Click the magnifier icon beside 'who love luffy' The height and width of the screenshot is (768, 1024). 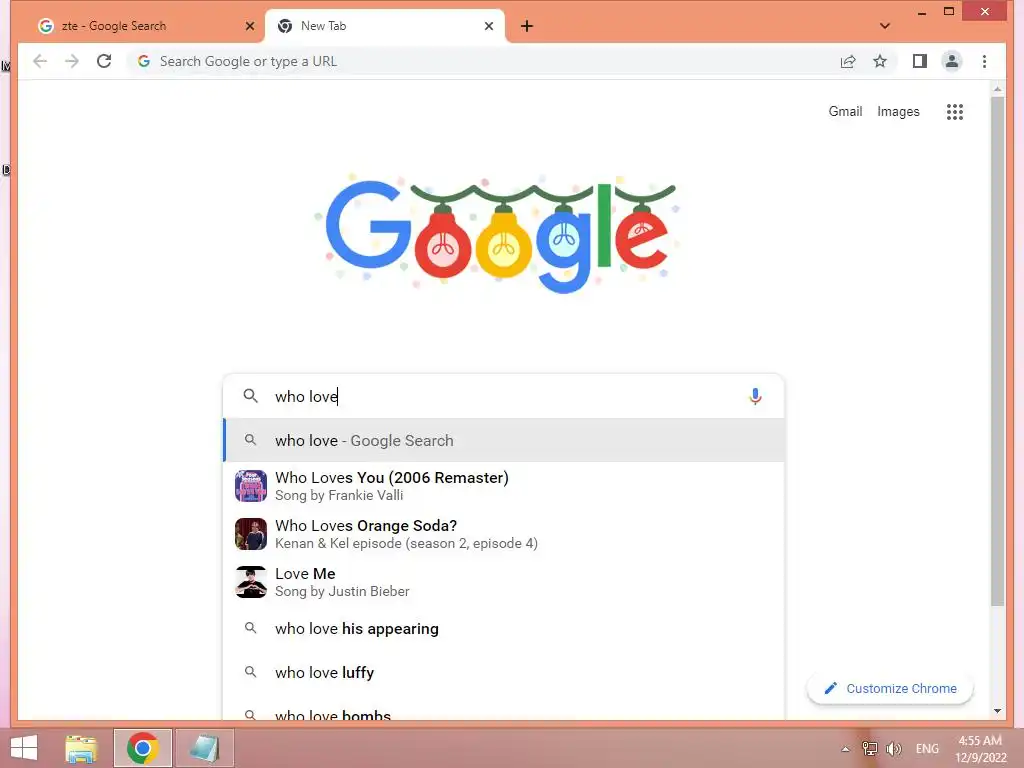250,671
